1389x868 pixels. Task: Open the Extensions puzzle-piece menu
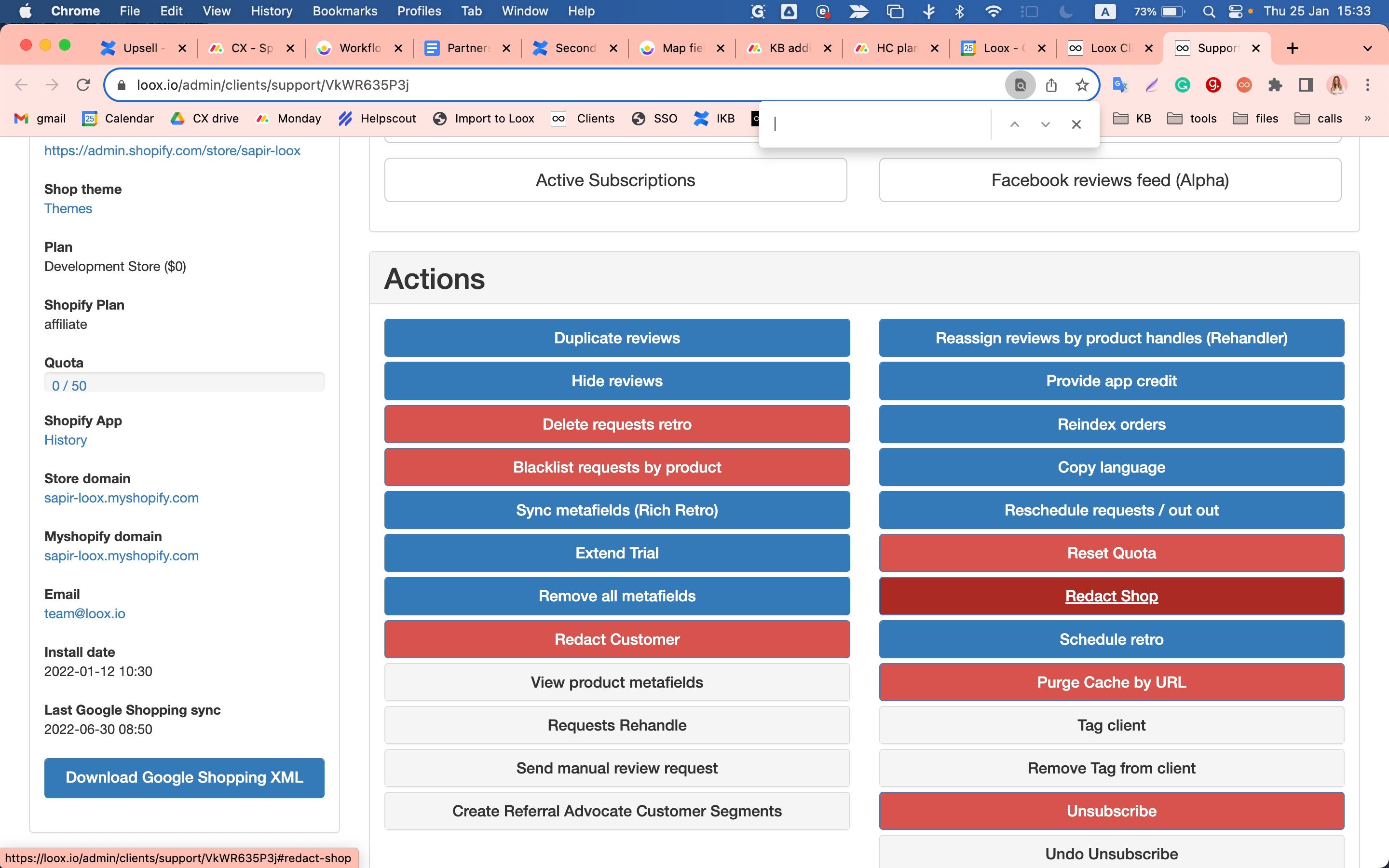click(1275, 85)
